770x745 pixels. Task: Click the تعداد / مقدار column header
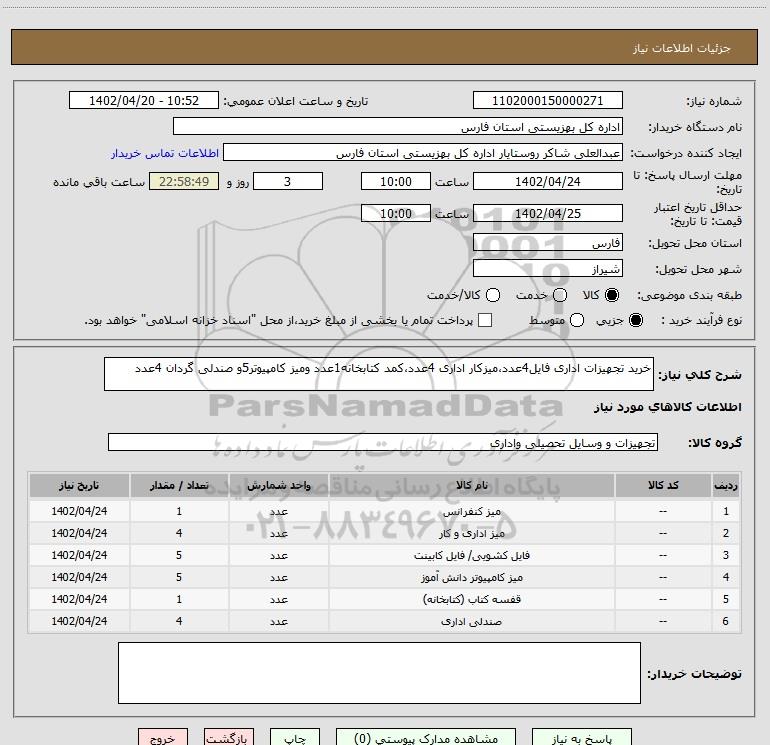pos(179,485)
